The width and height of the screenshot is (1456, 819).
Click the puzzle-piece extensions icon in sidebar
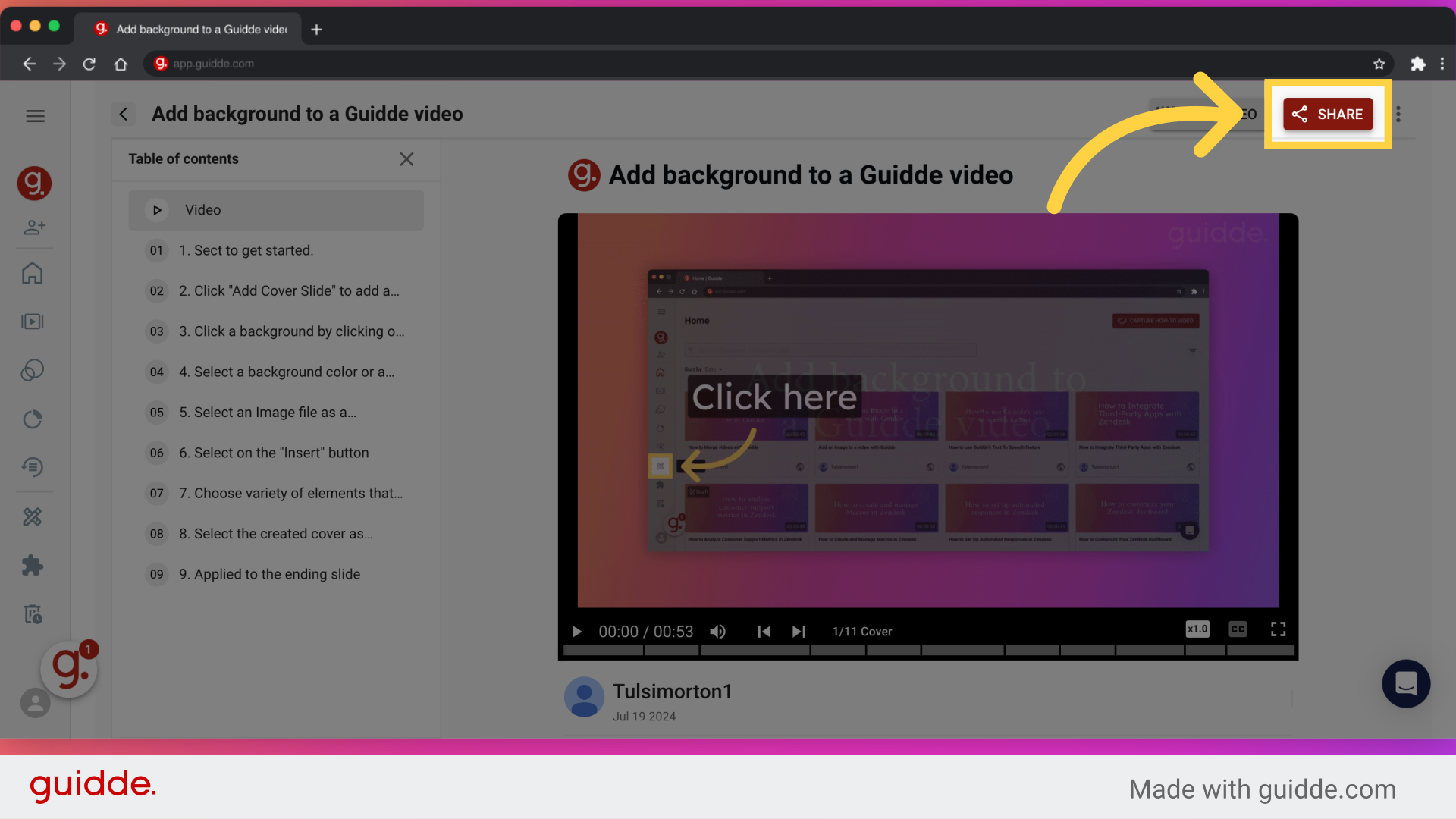click(x=33, y=565)
